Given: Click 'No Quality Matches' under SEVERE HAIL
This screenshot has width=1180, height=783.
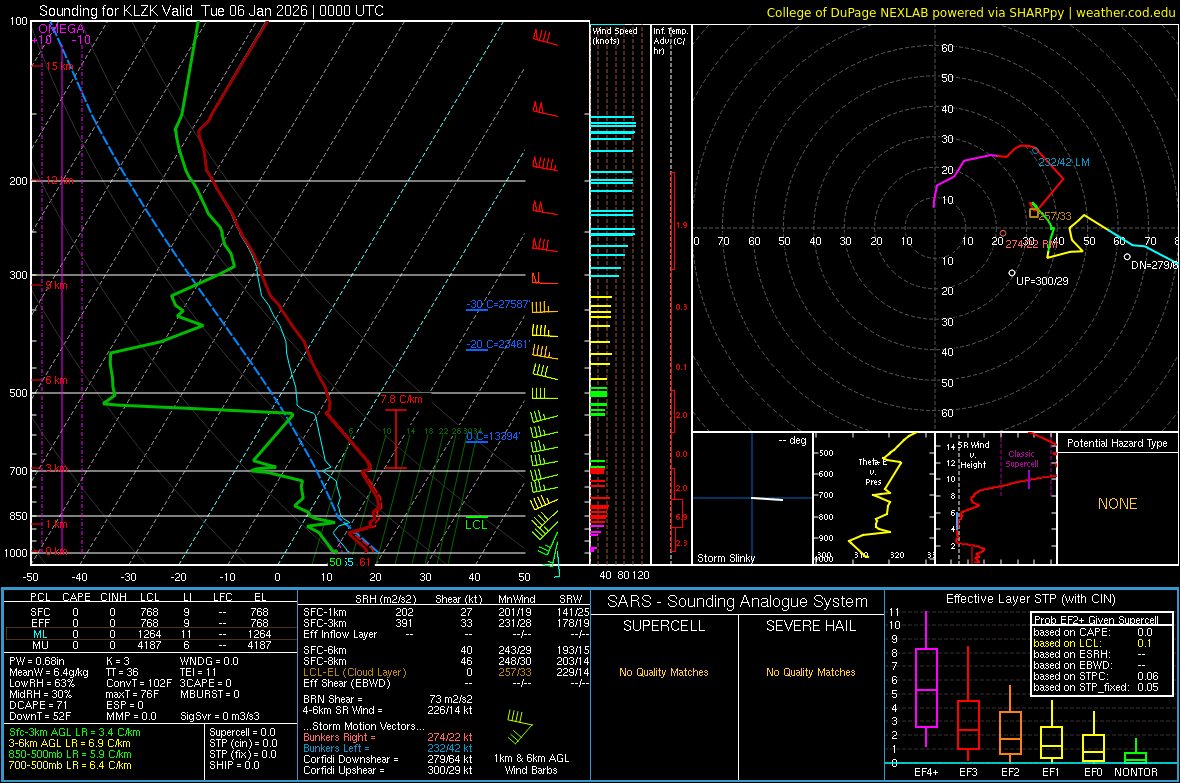Looking at the screenshot, I should pyautogui.click(x=810, y=672).
